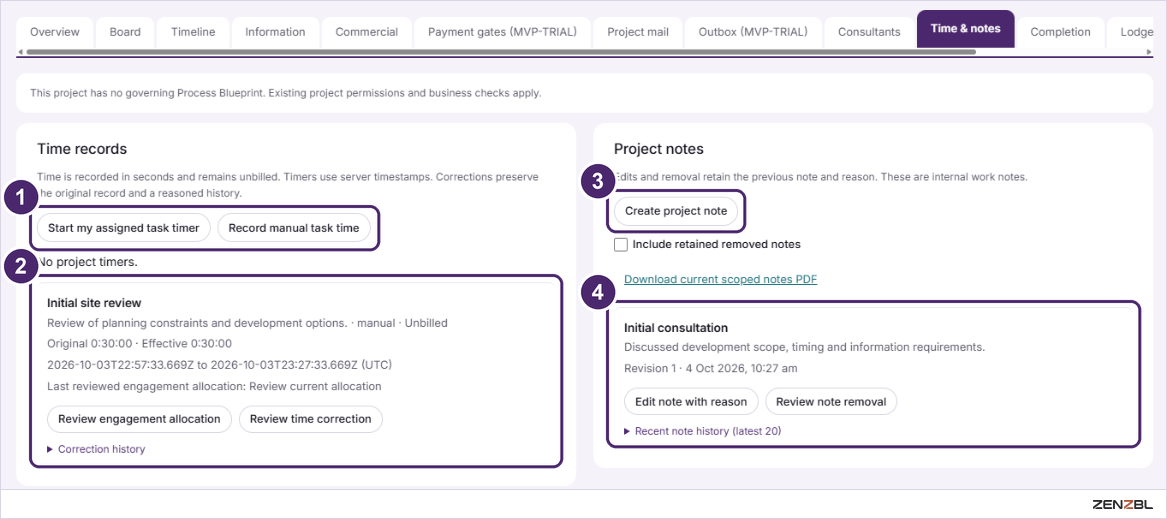
Task: Open the Overview tab
Action: (56, 32)
